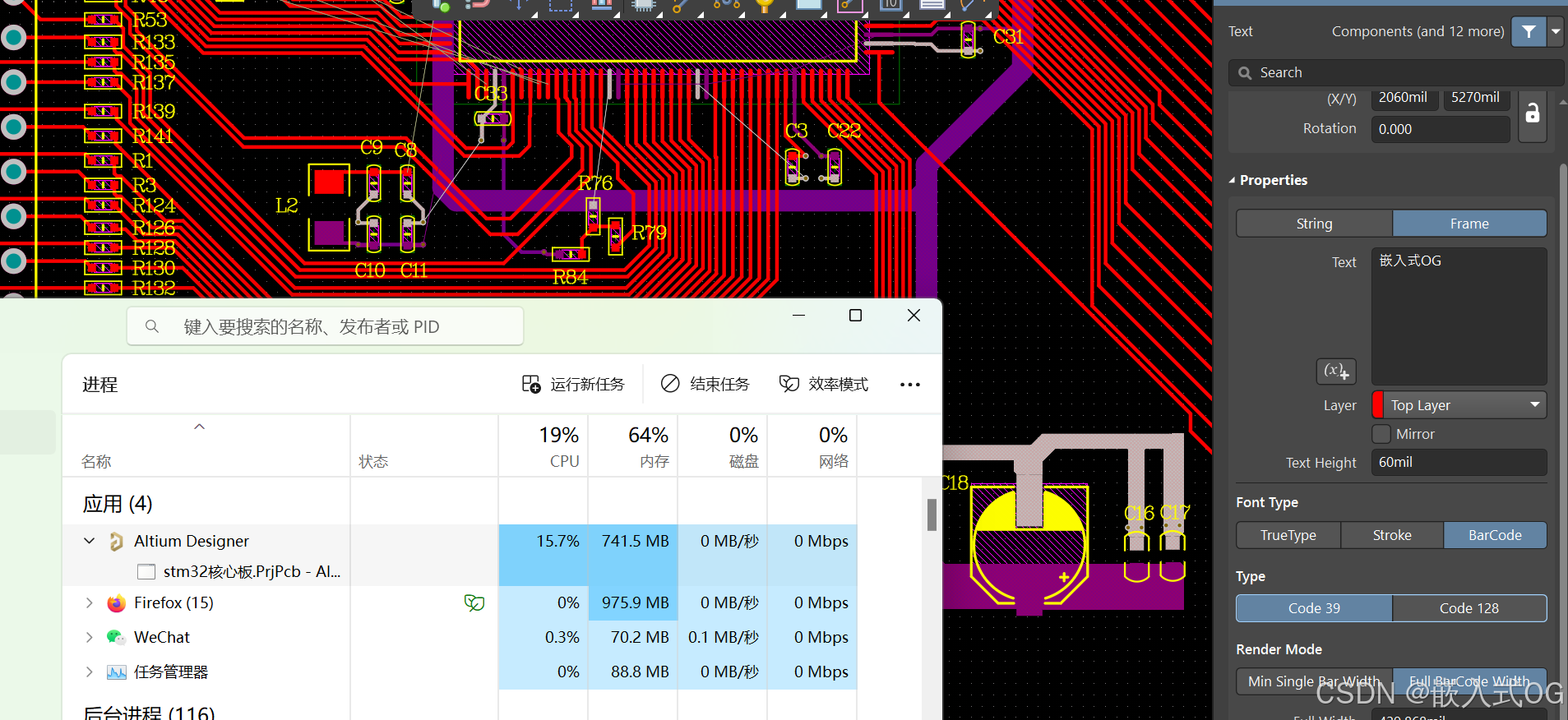Sort processes by the 网络 column
Screen dimensions: 1568x720
[x=812, y=446]
